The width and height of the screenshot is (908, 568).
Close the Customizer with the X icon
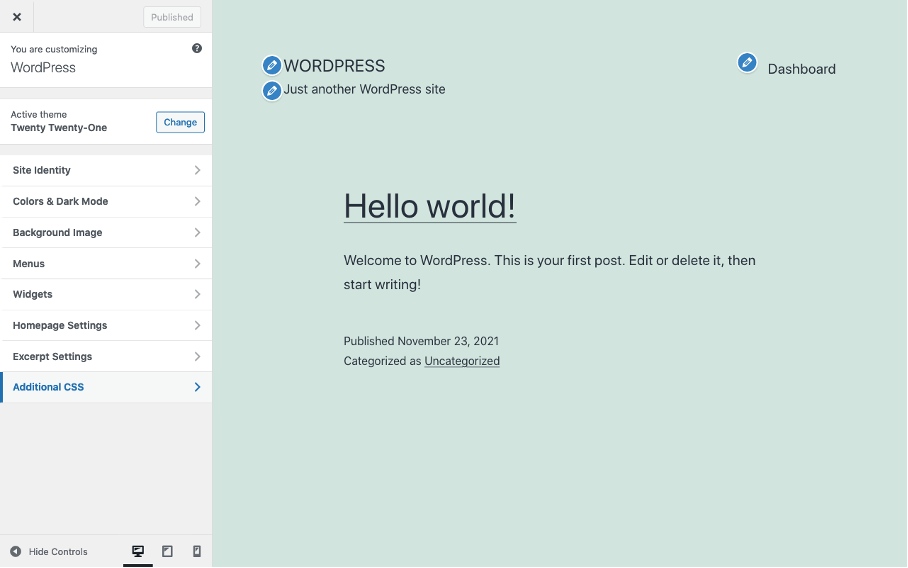[17, 17]
